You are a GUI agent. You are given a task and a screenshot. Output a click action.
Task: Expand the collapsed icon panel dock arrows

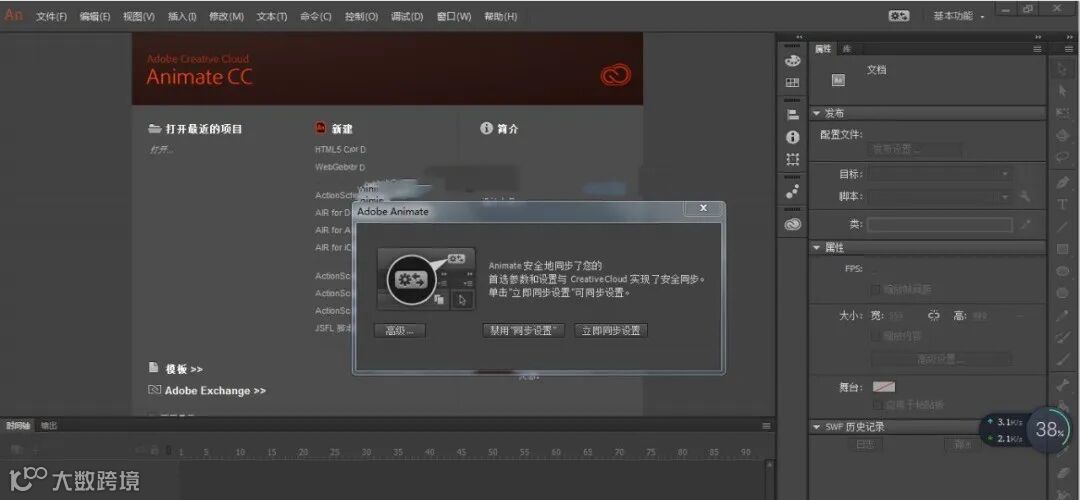799,37
